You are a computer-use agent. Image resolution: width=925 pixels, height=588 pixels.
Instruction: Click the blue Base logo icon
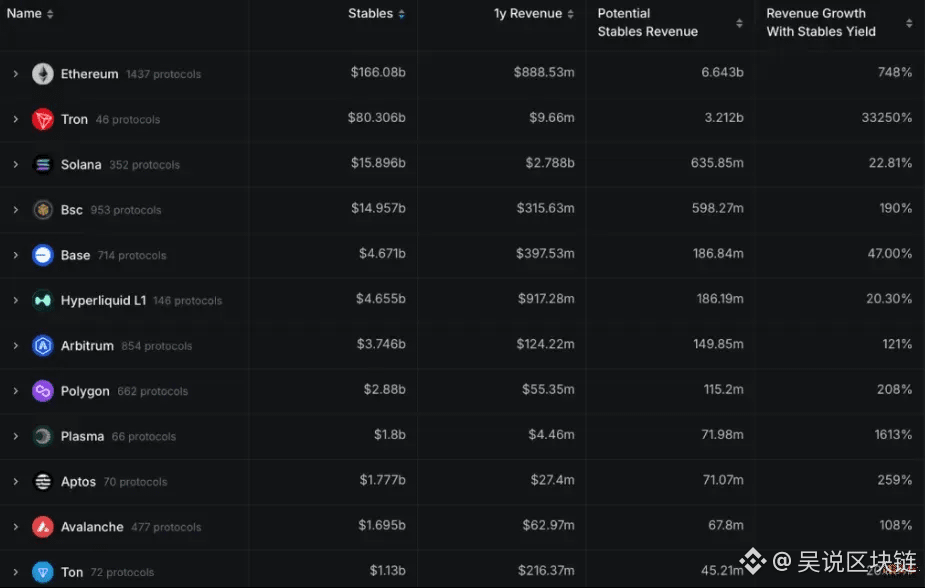pyautogui.click(x=42, y=255)
